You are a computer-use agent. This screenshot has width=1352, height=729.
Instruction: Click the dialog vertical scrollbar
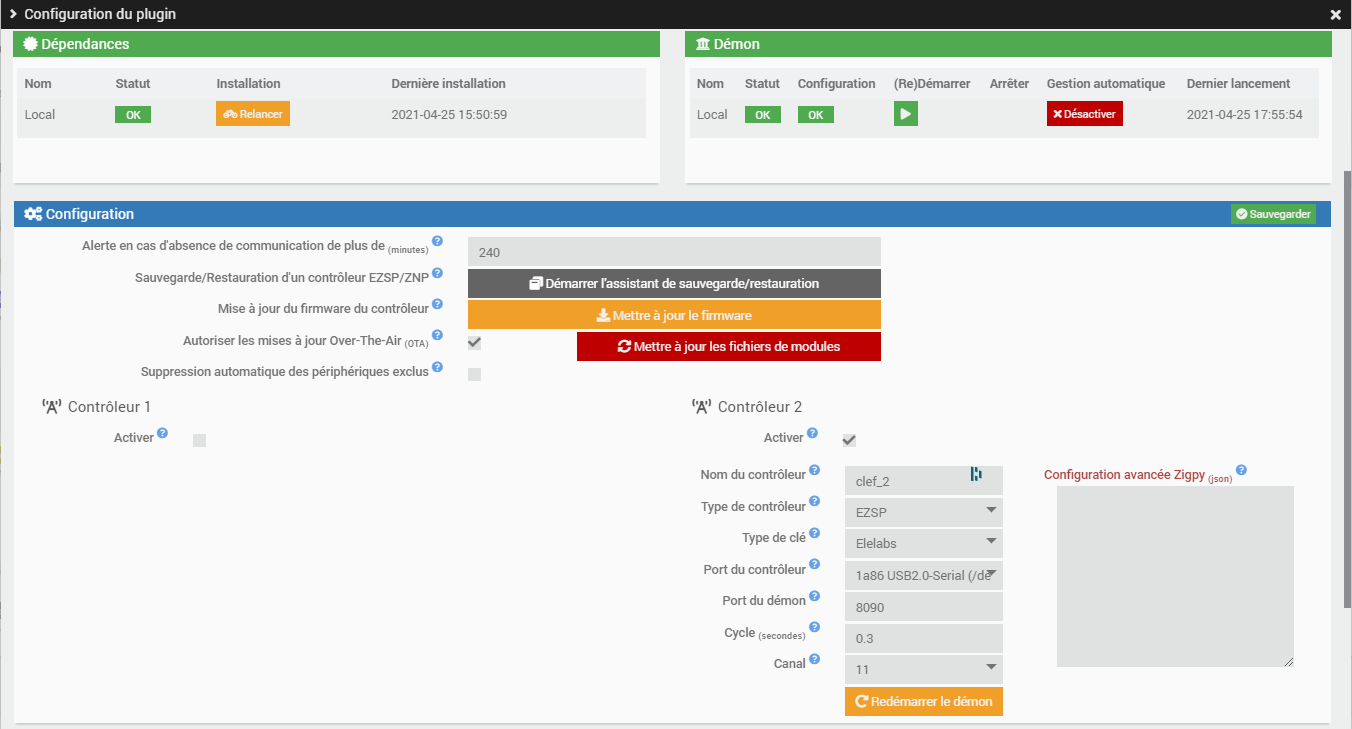(x=1347, y=388)
